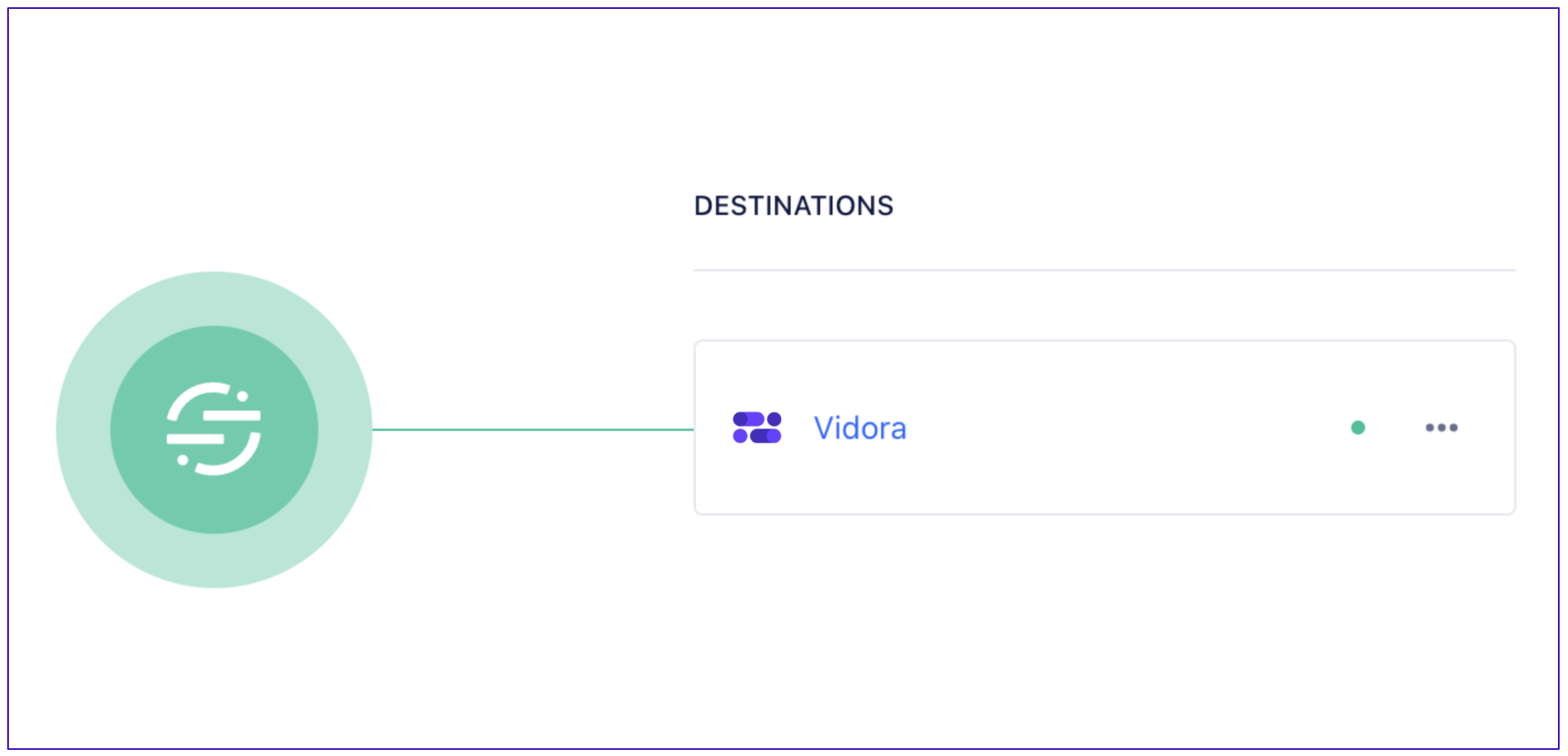Click the green enabled status dot for Vidora
This screenshot has width=1568, height=756.
click(x=1358, y=428)
